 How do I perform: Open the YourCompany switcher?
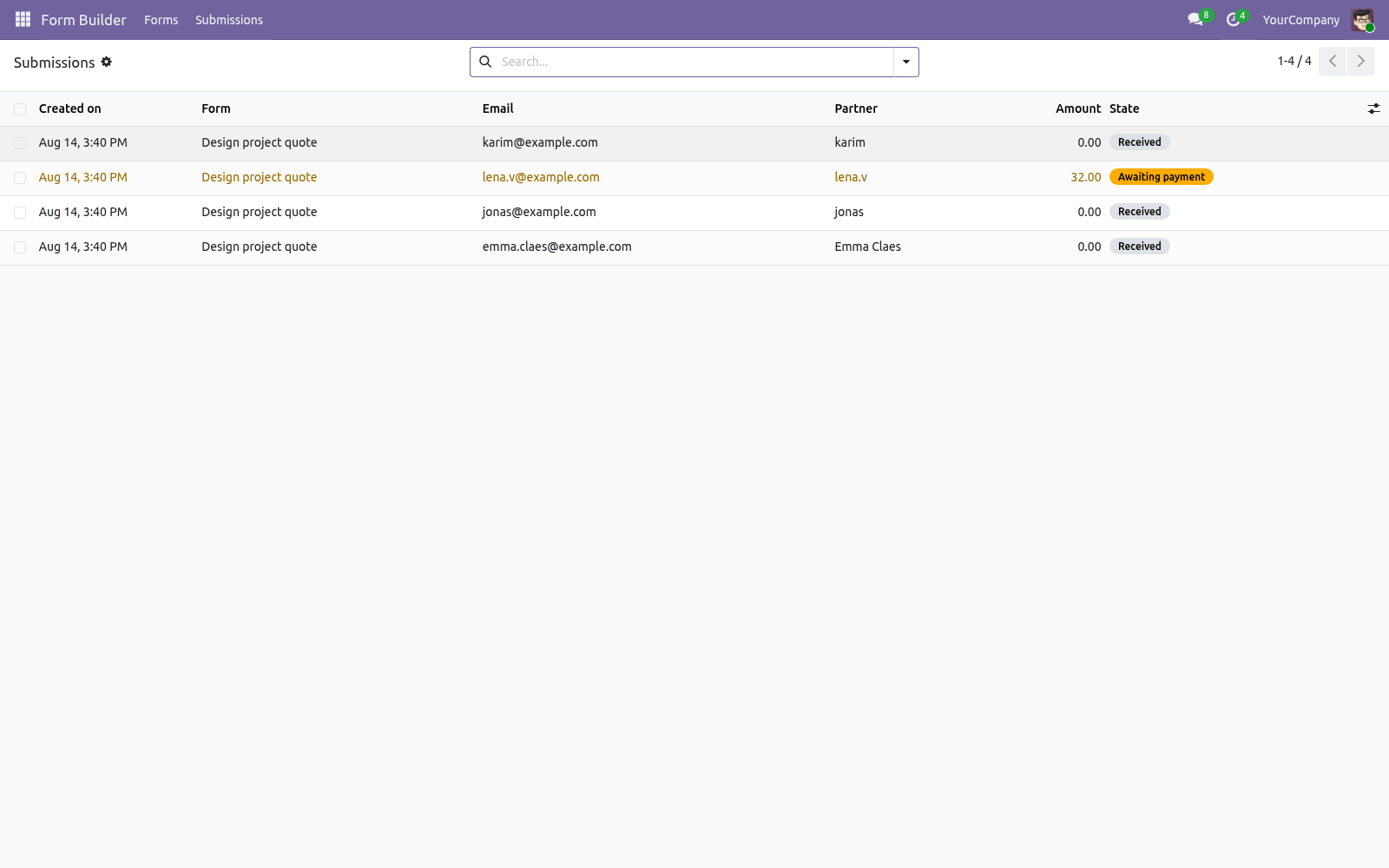click(x=1300, y=20)
